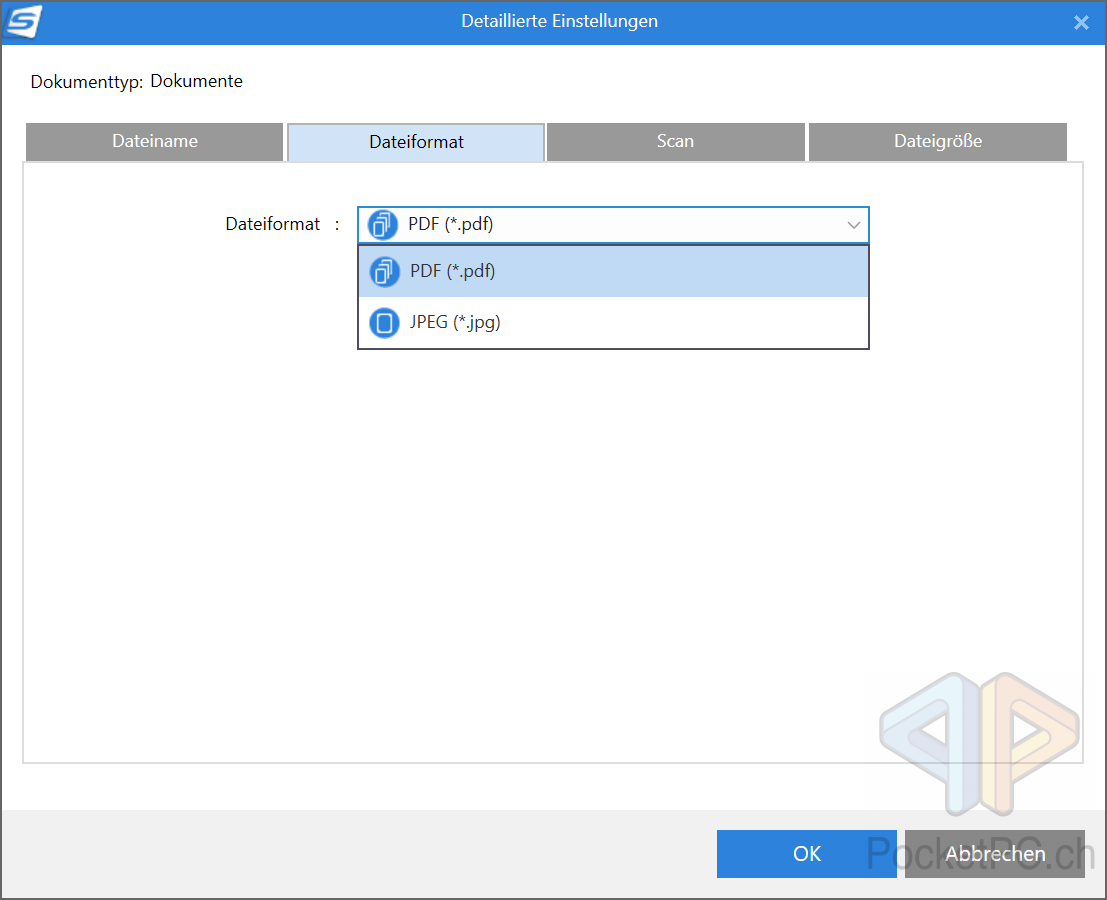
Task: Cancel dialog with Abbrechen button
Action: tap(995, 854)
